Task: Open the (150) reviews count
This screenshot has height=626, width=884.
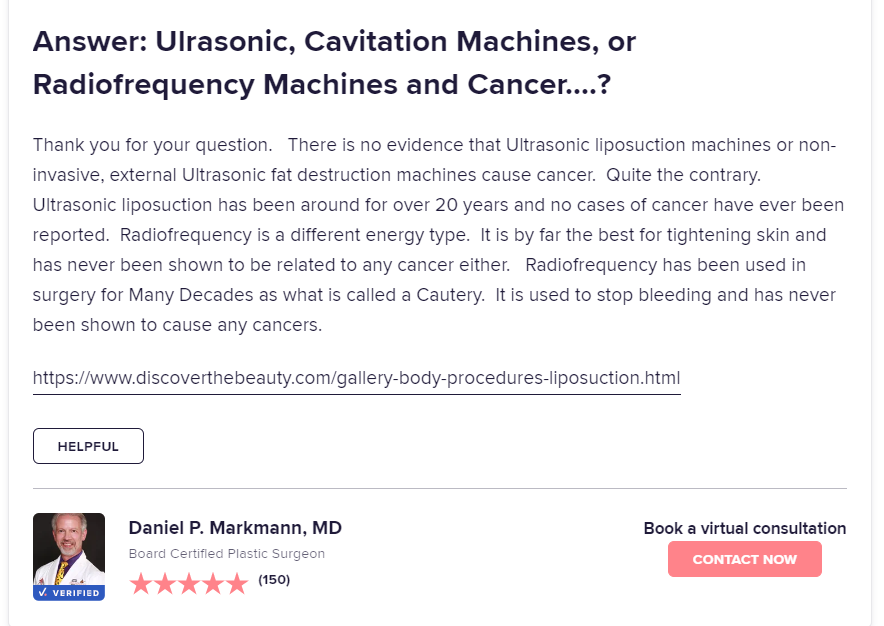Action: [274, 580]
